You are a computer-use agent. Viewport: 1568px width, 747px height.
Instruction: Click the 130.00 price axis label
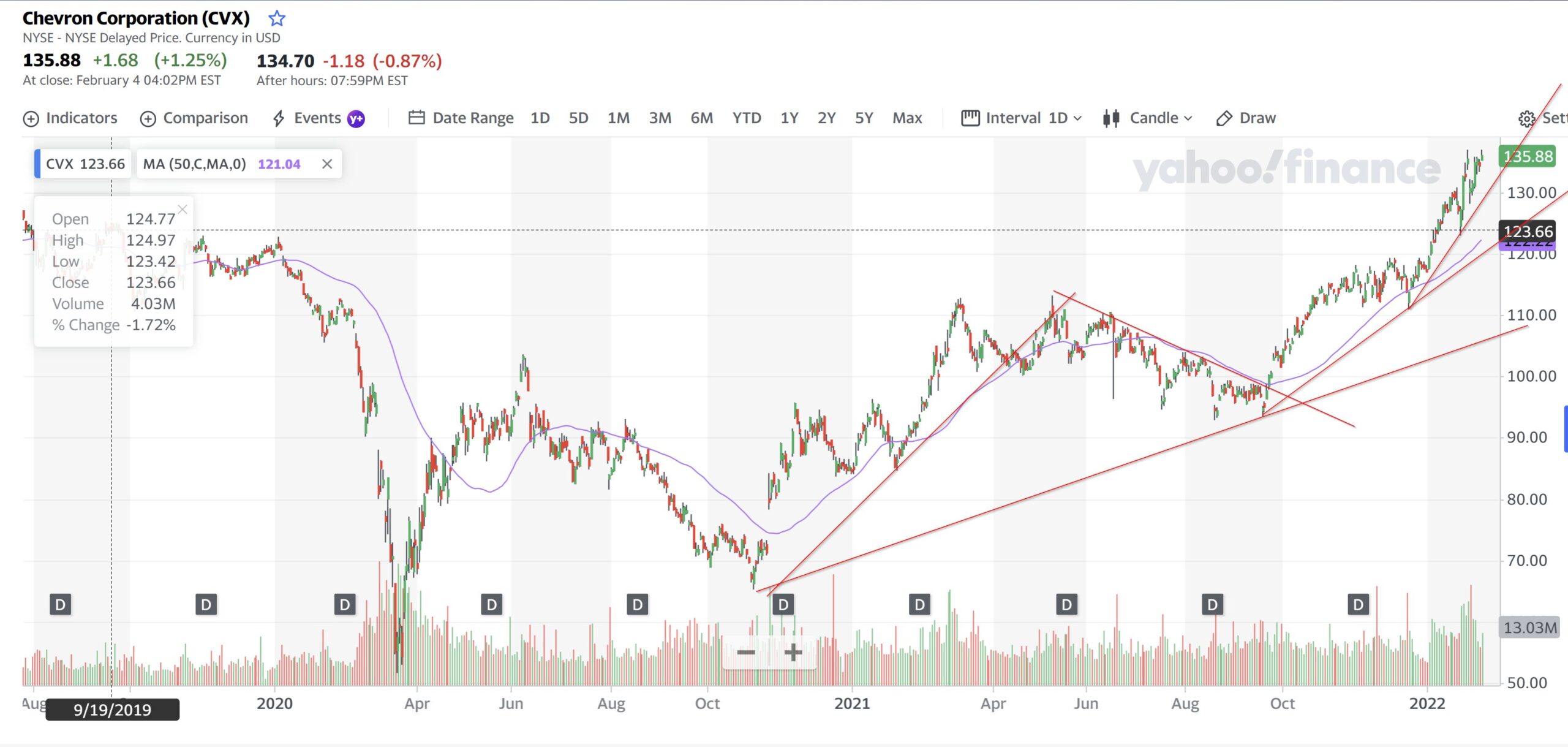1531,193
